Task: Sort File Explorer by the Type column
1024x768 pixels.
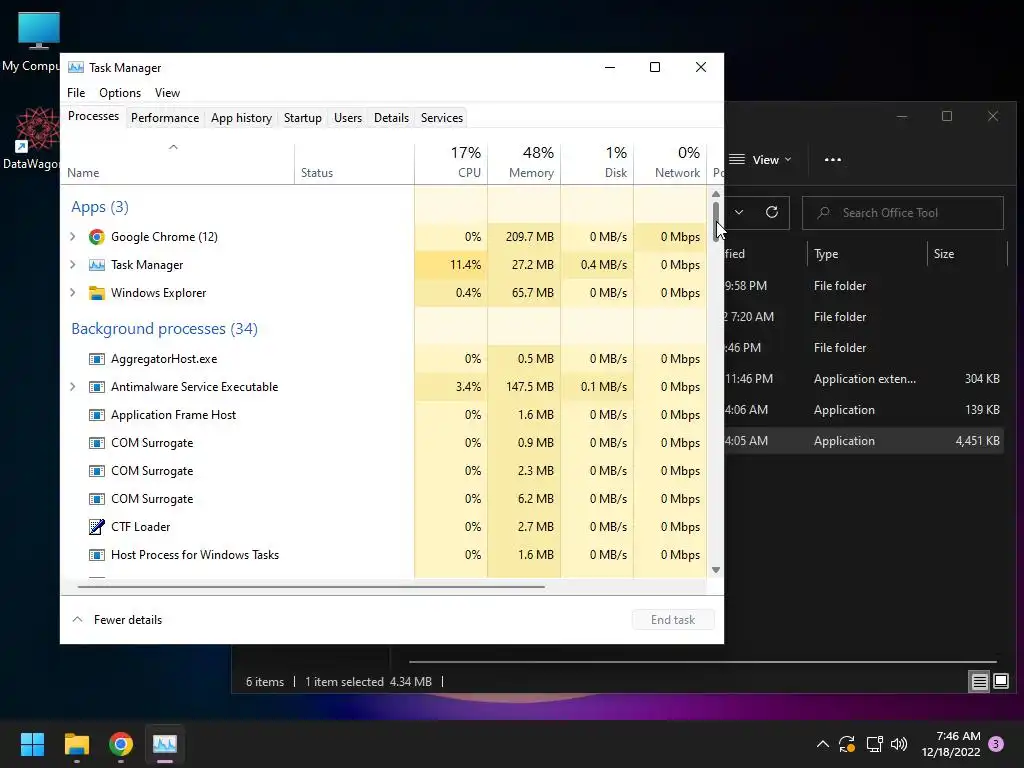Action: click(x=867, y=254)
